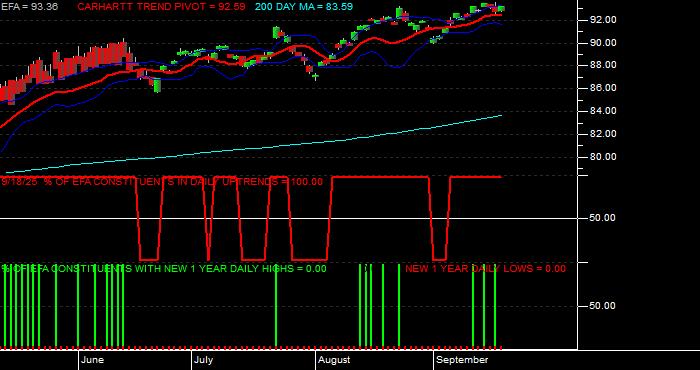Click the % of EFA constituents in daily uptrends label

click(162, 182)
